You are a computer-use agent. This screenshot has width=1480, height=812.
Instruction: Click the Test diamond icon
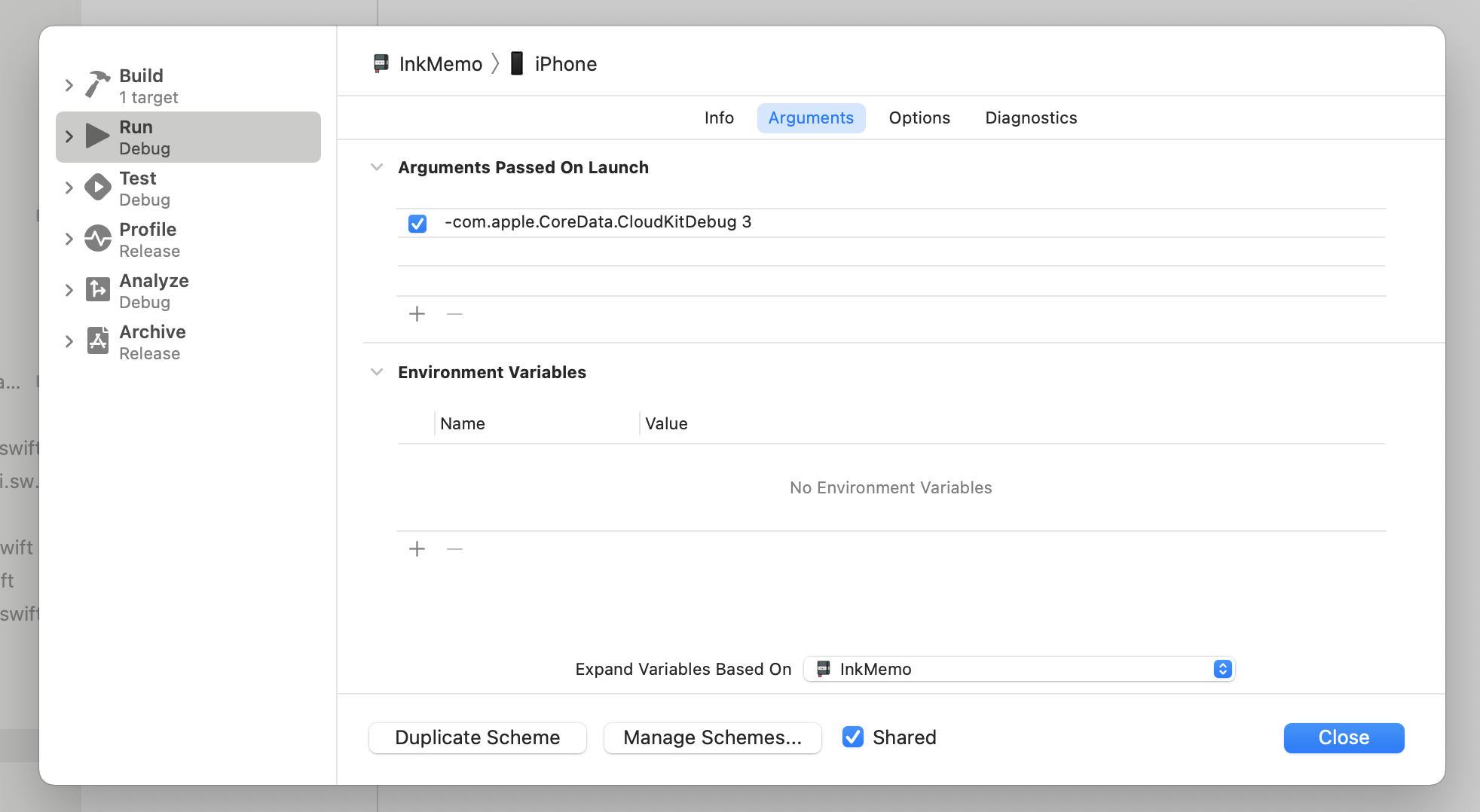pos(97,187)
